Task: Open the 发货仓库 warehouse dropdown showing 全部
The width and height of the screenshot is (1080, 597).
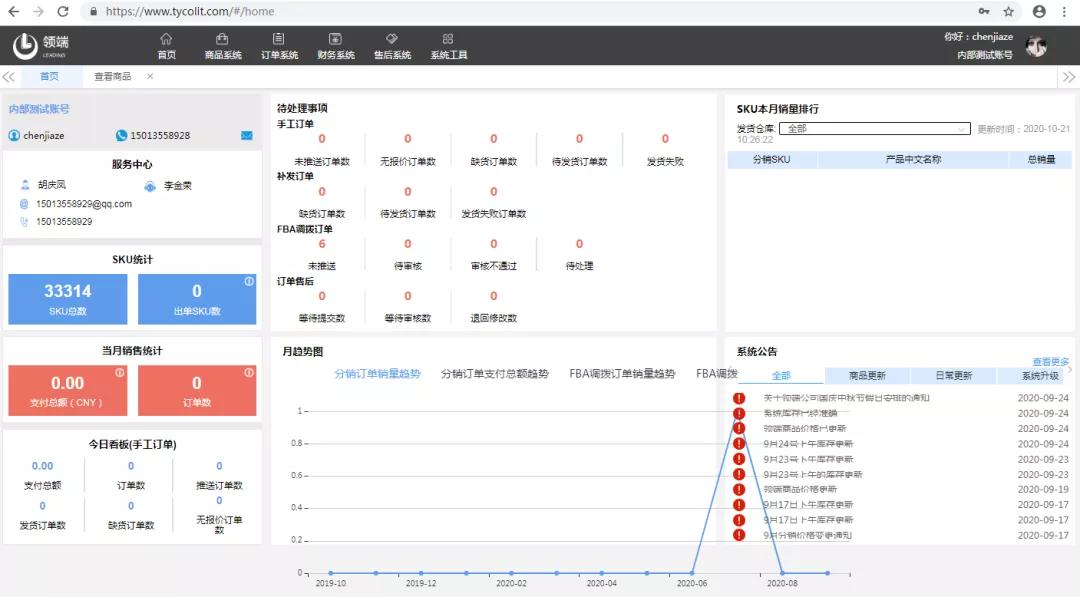Action: point(875,129)
